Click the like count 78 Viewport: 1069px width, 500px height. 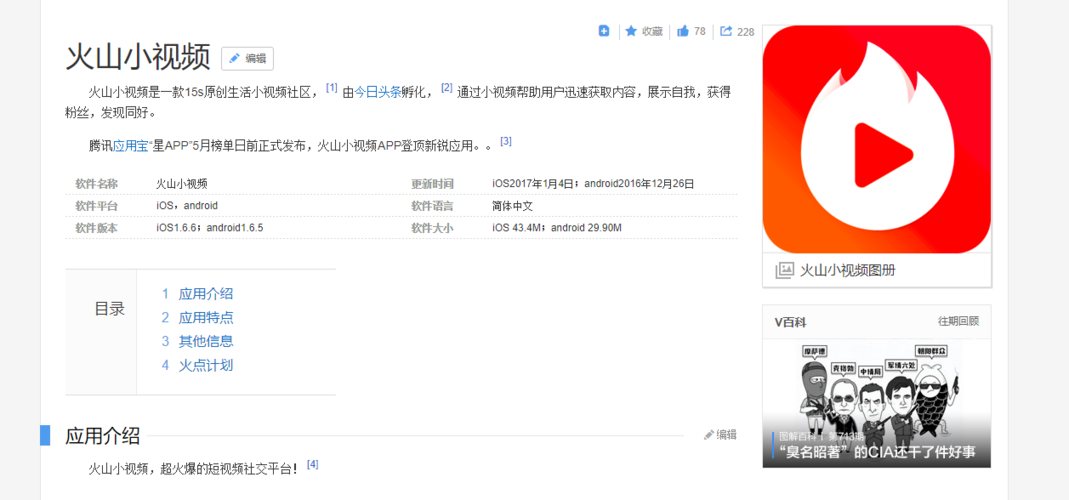pos(699,31)
